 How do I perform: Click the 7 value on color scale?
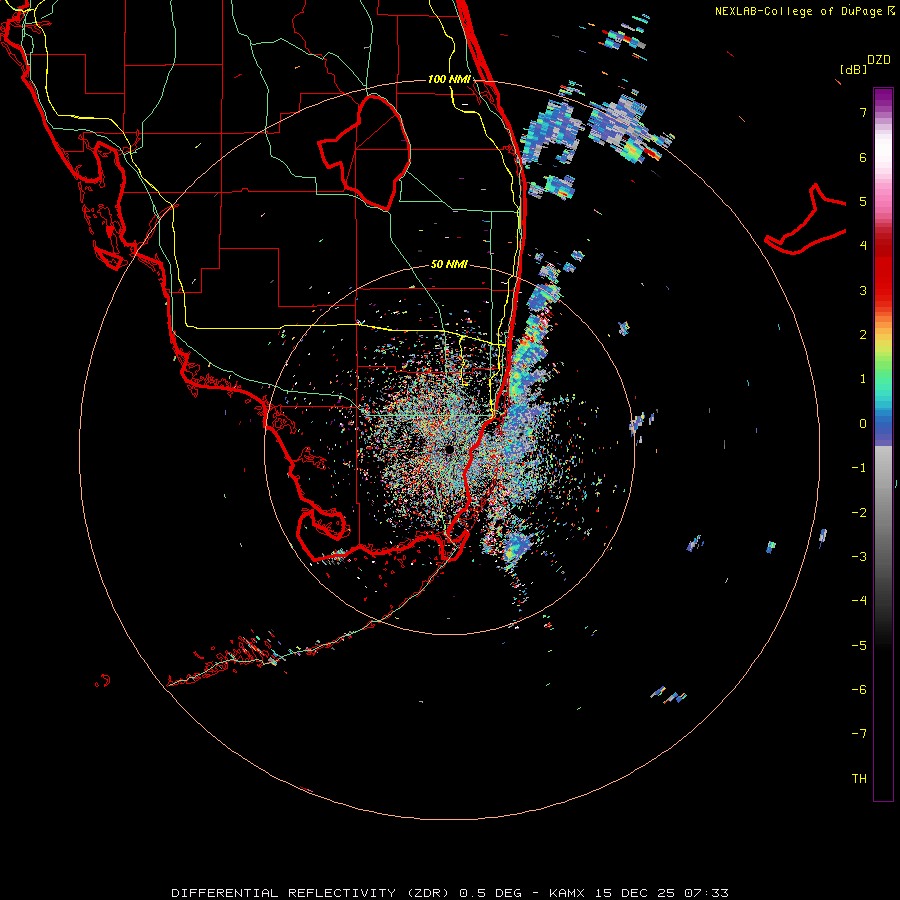pyautogui.click(x=863, y=112)
